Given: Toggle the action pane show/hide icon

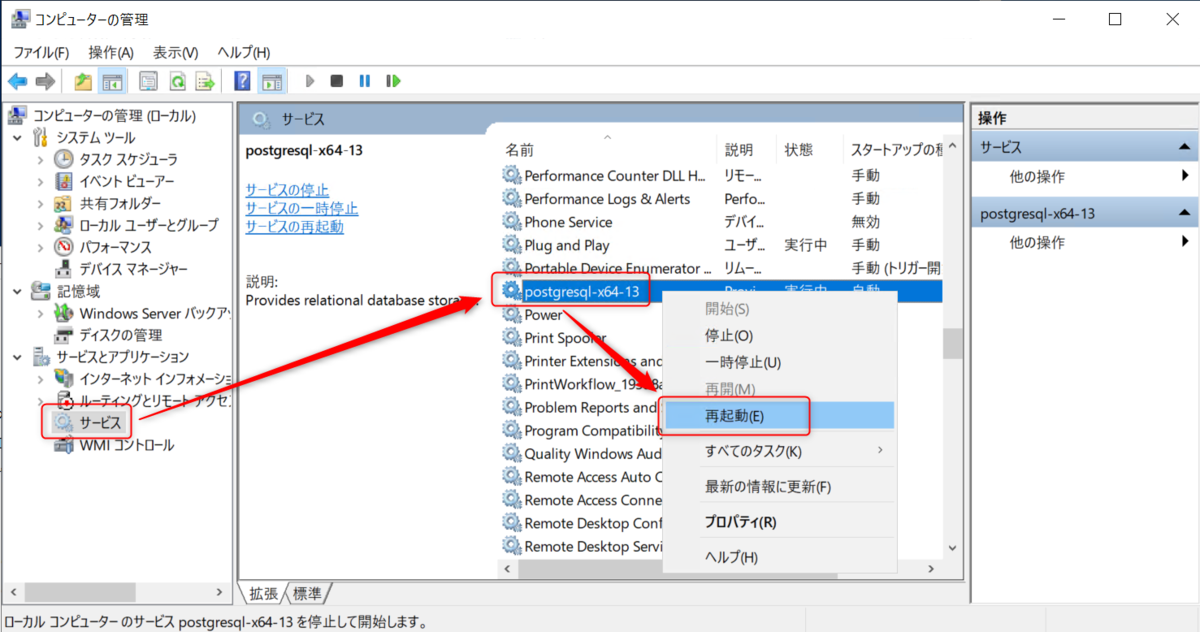Looking at the screenshot, I should tap(271, 80).
